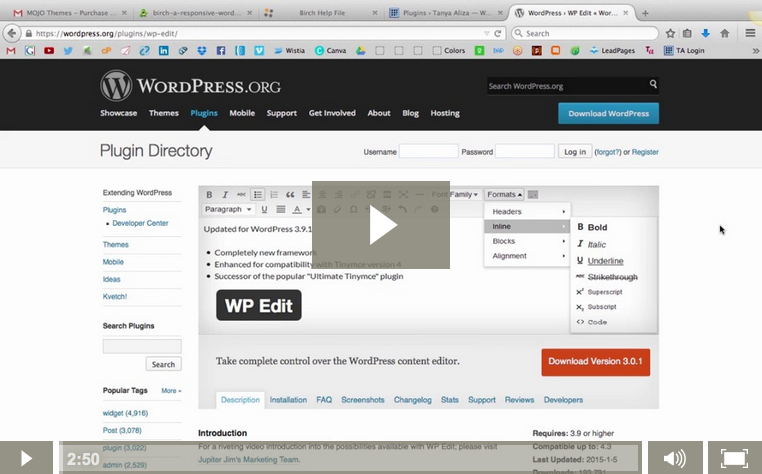Screen dimensions: 762x474
Task: Play the video using the center overlay
Action: coord(381,225)
